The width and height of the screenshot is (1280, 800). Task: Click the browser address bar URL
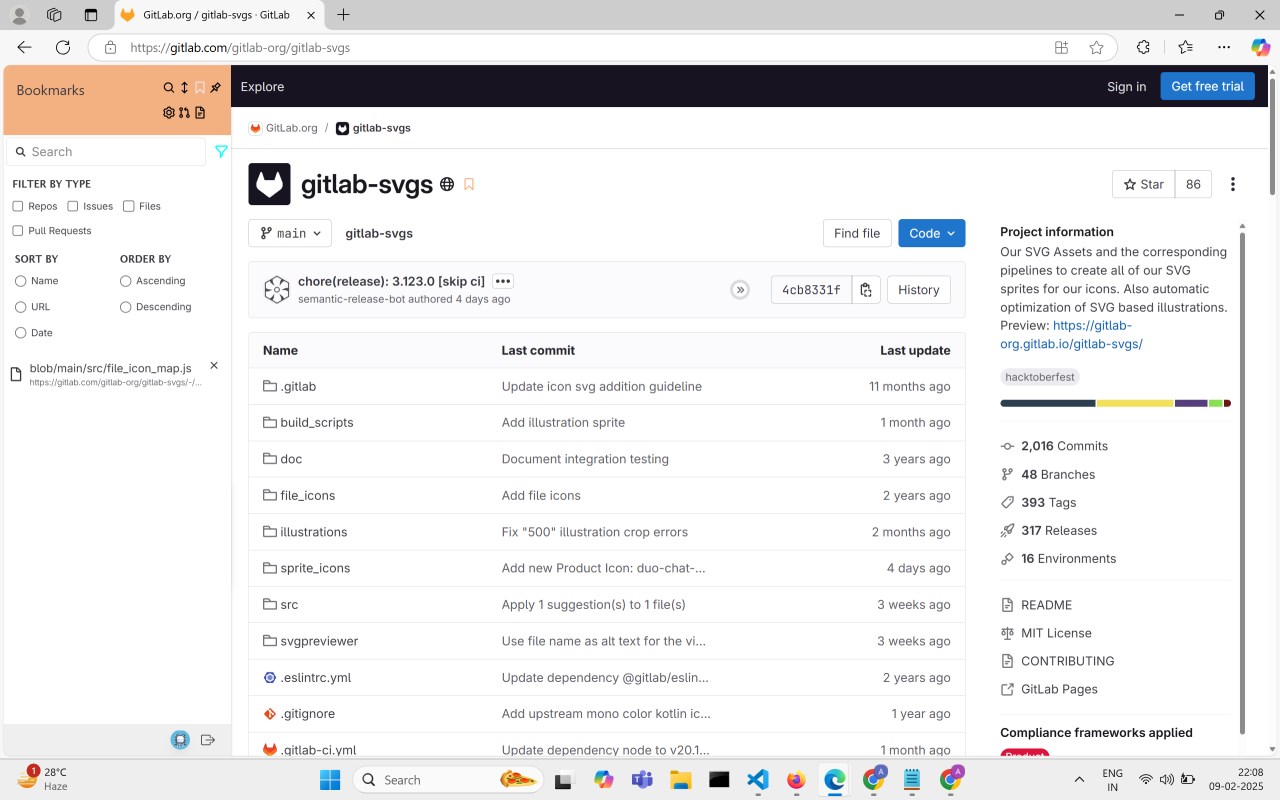(240, 47)
